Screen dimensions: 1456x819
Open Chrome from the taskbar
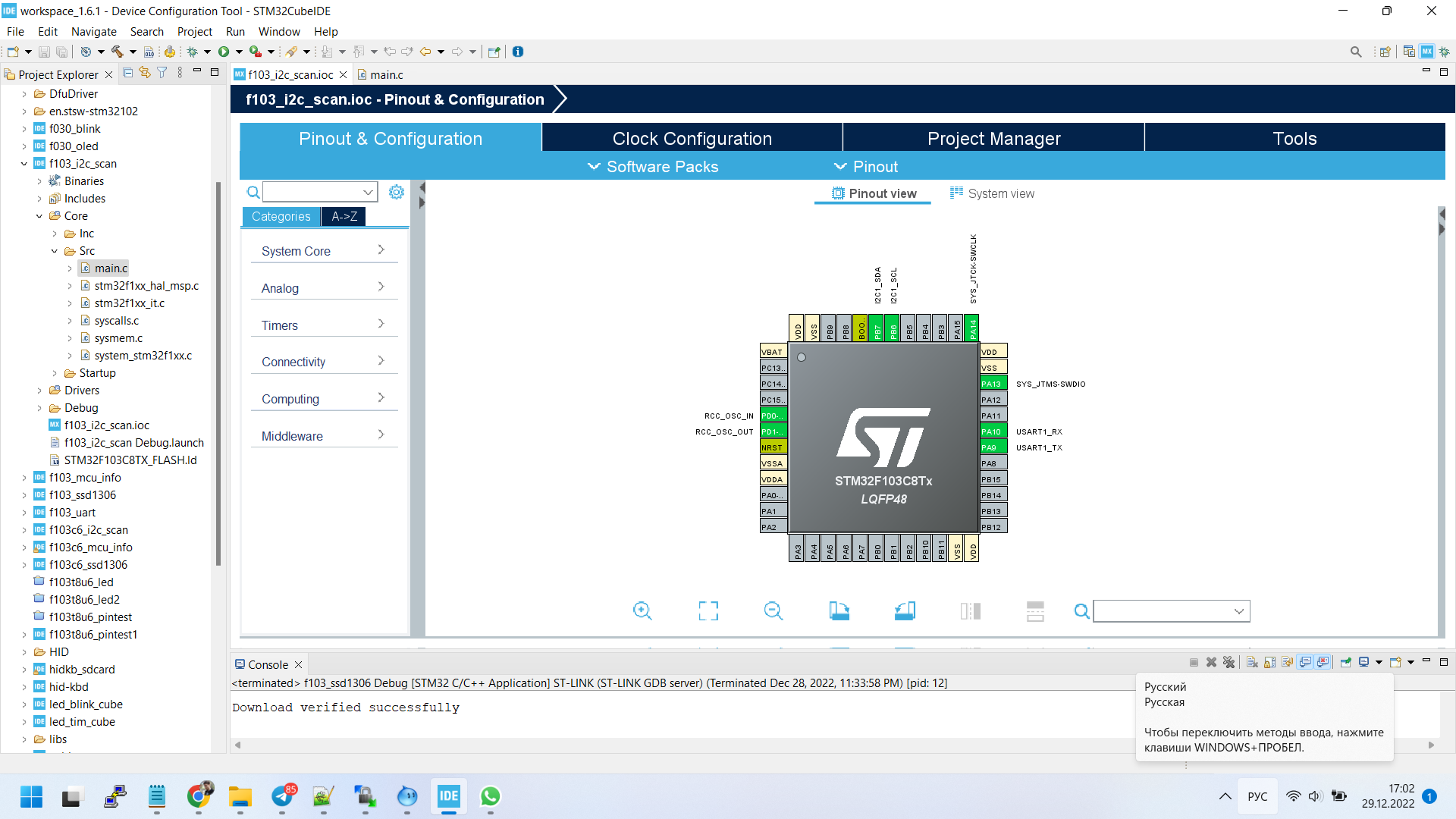point(199,796)
